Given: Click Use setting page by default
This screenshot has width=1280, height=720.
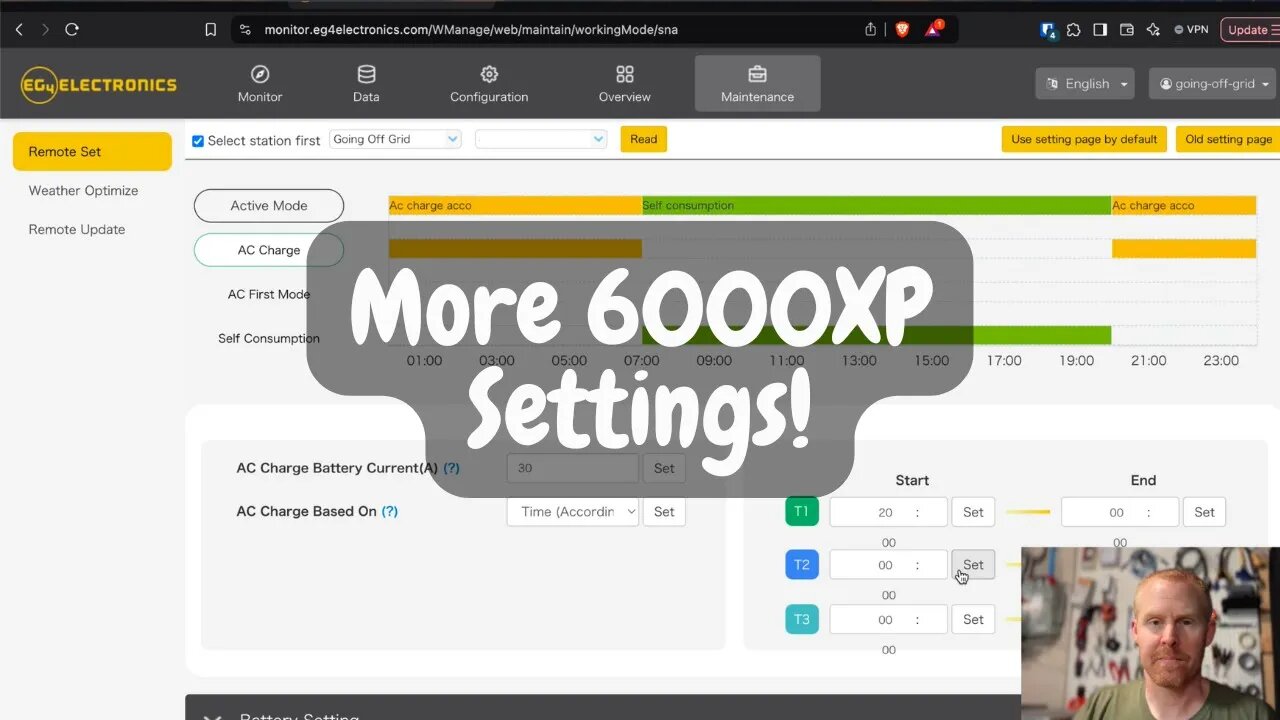Looking at the screenshot, I should [1084, 139].
